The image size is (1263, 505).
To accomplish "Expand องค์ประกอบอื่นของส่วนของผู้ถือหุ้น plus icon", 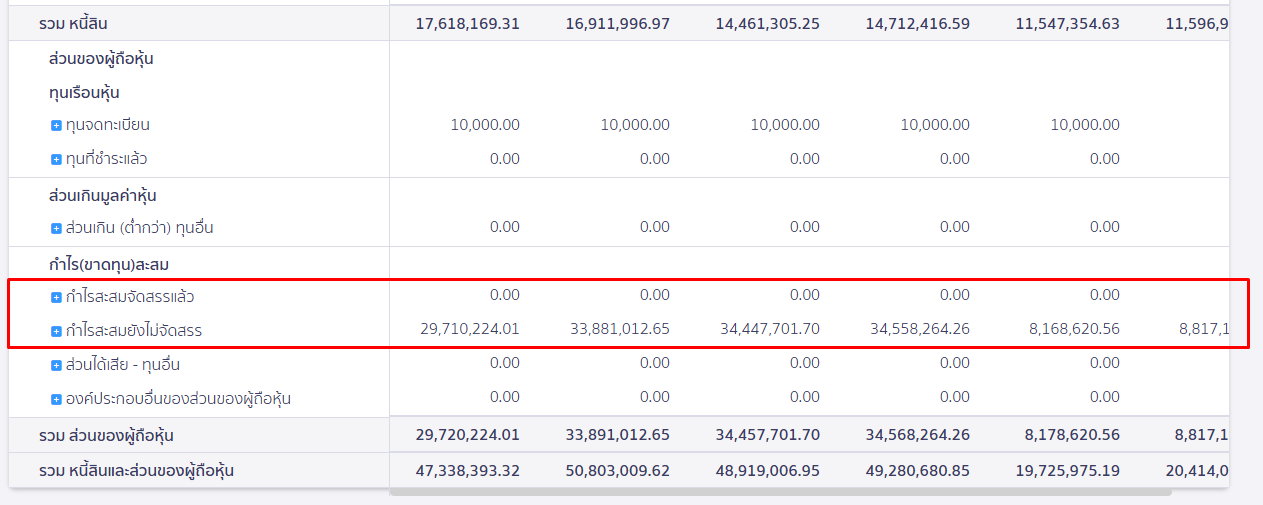I will pyautogui.click(x=57, y=400).
